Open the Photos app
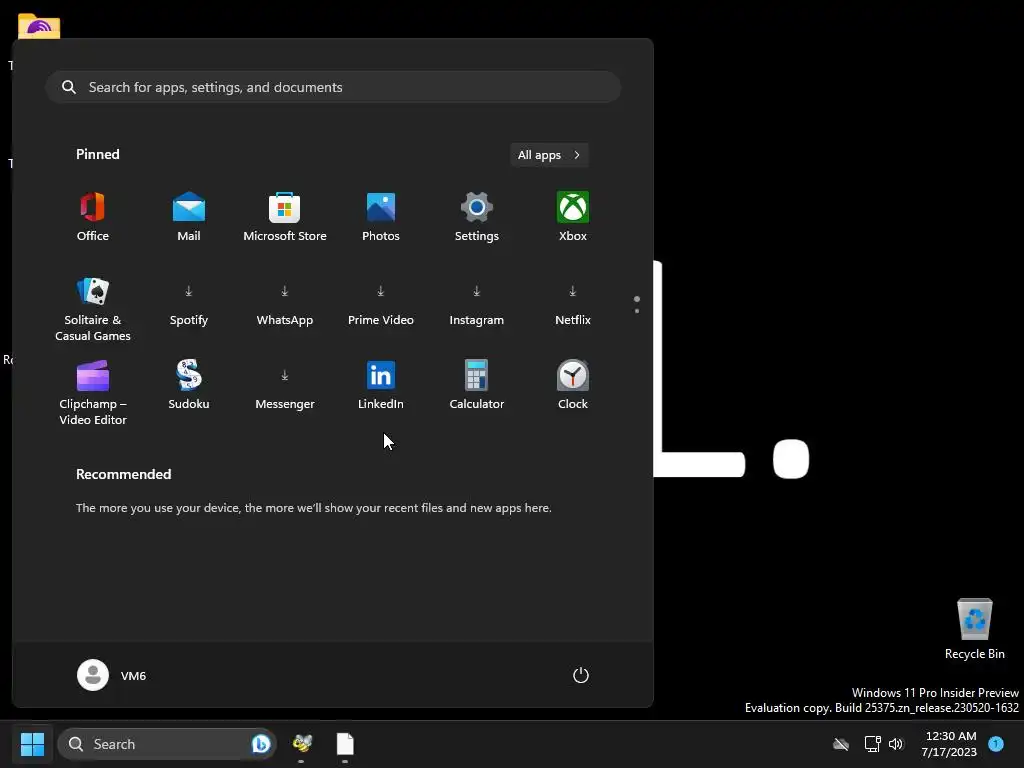 (381, 217)
